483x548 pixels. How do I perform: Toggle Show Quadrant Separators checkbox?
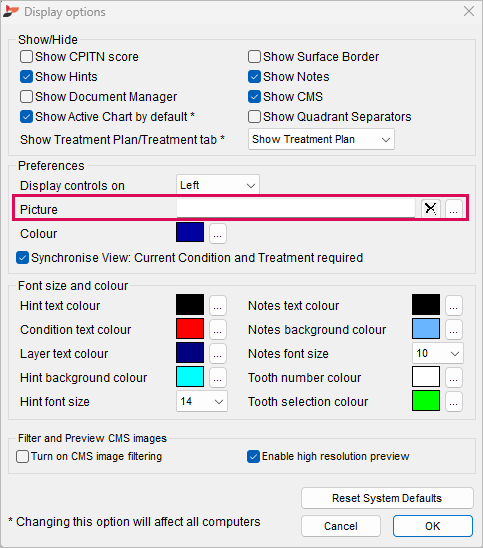click(x=254, y=117)
